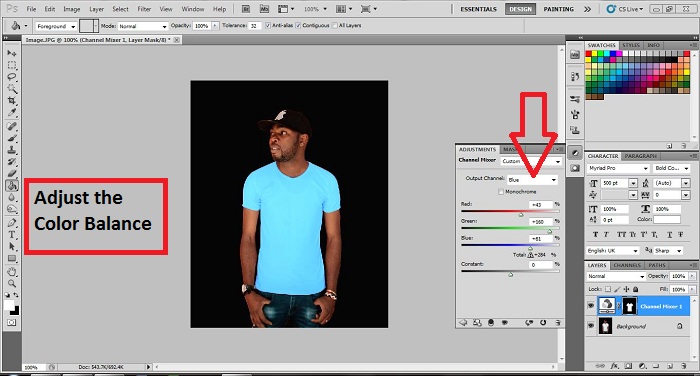Click the Green channel slider handle
This screenshot has height=376, width=700.
pyautogui.click(x=550, y=231)
